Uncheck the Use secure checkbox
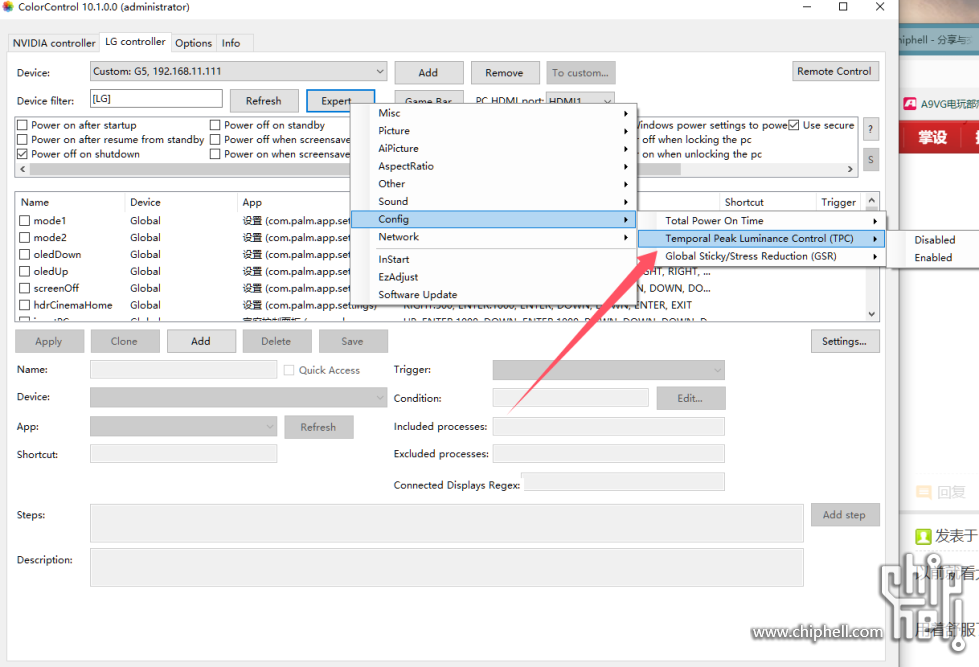Viewport: 979px width, 667px height. tap(794, 125)
